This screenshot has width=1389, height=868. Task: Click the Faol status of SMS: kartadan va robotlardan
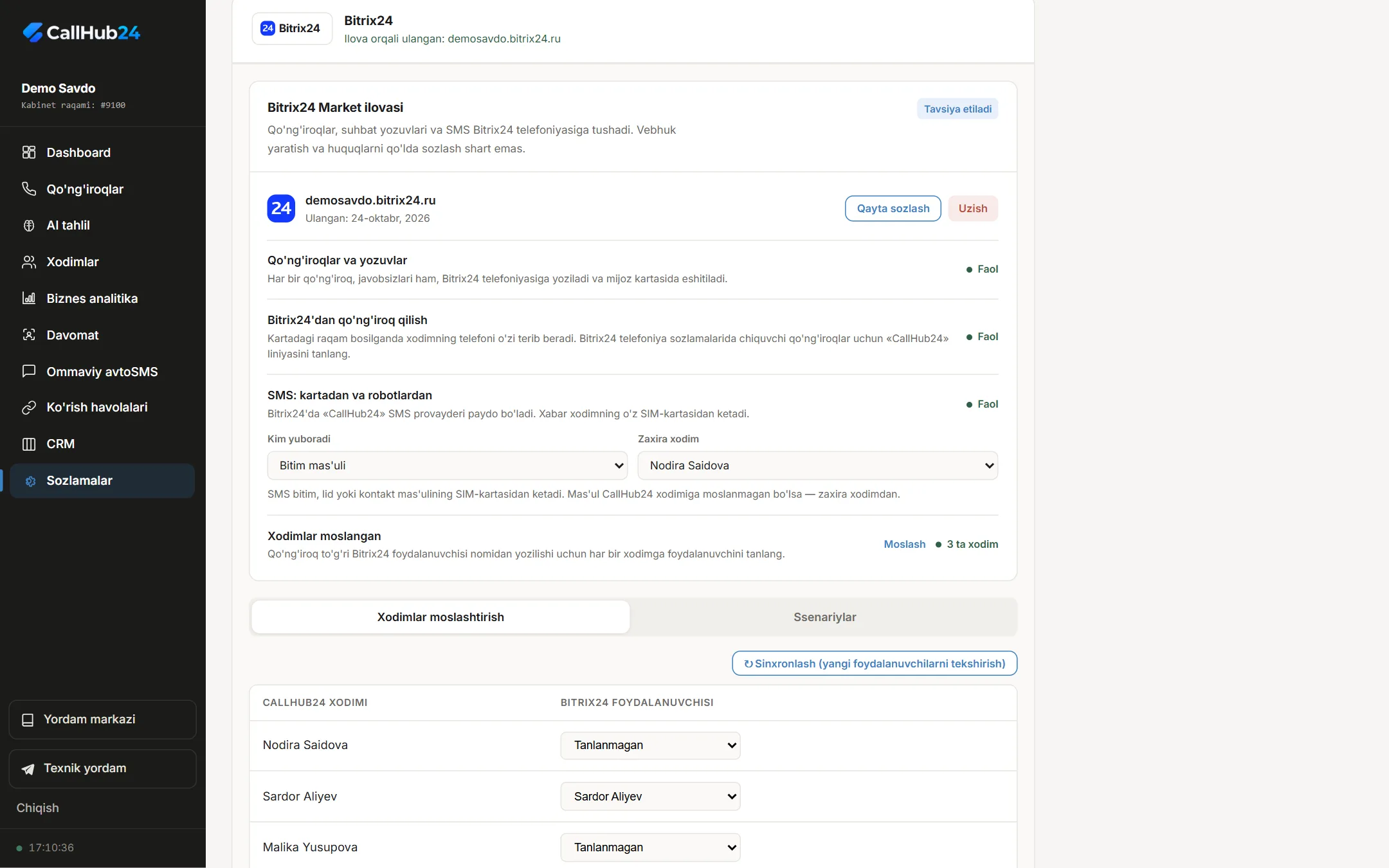[982, 404]
